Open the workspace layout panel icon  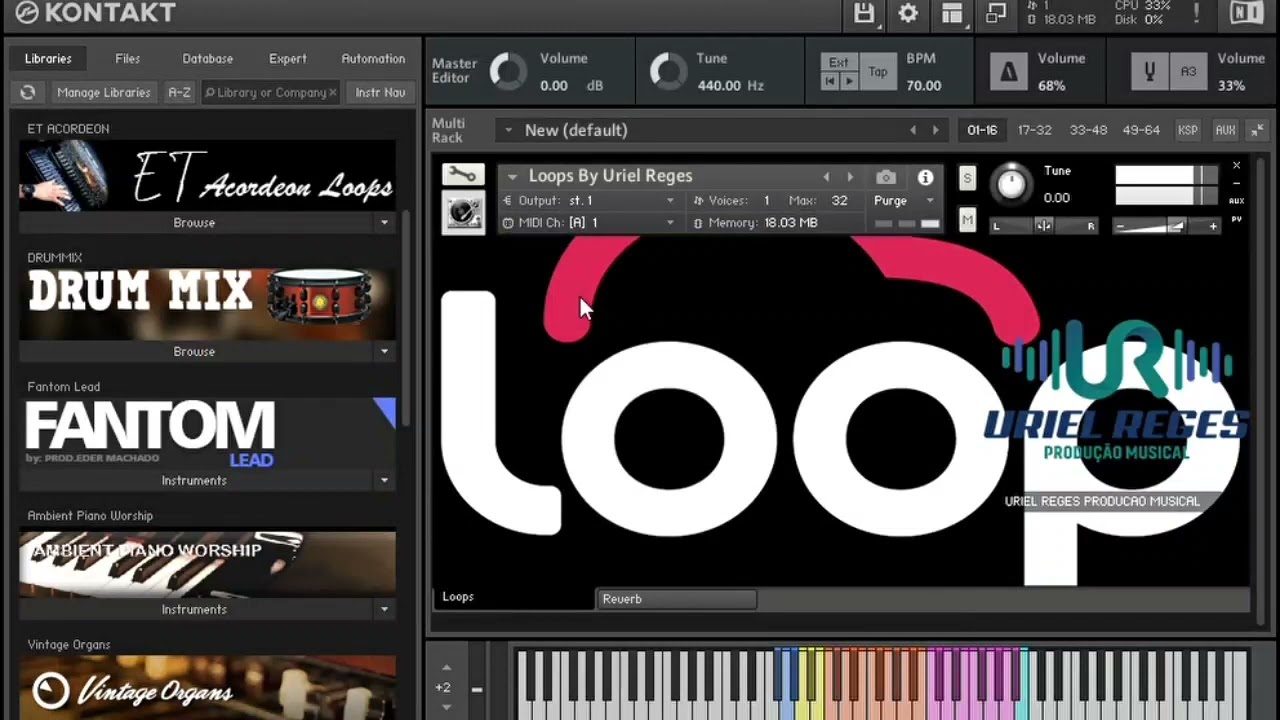point(952,13)
